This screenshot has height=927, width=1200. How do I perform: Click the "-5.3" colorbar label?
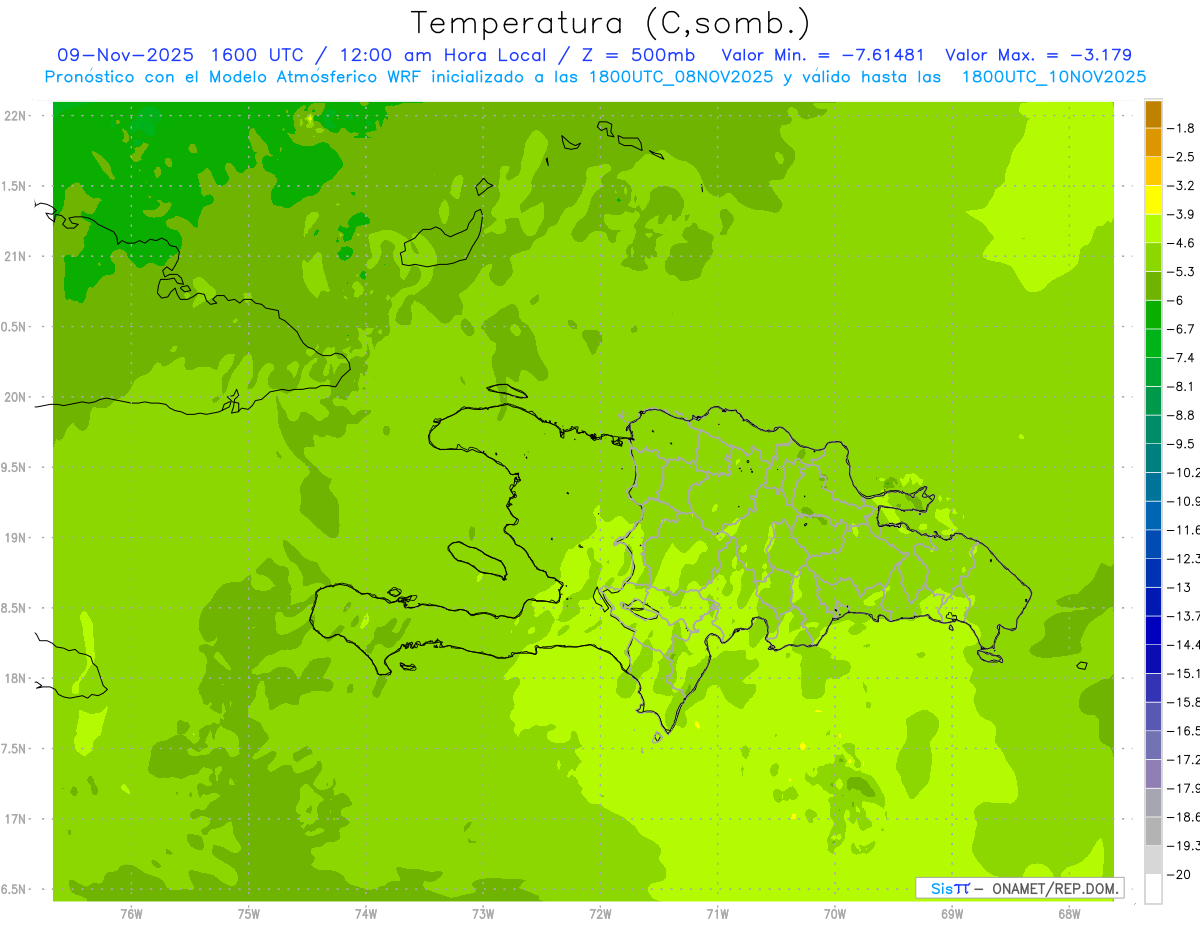[1181, 271]
